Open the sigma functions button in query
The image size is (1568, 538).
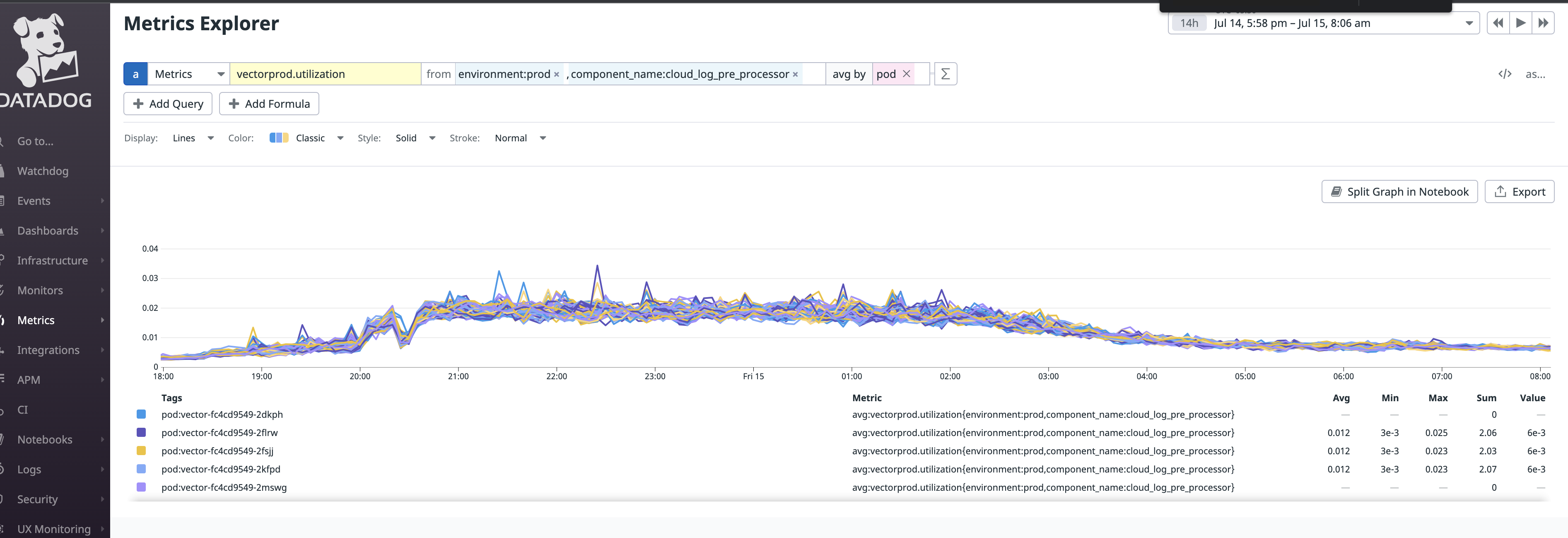point(945,74)
